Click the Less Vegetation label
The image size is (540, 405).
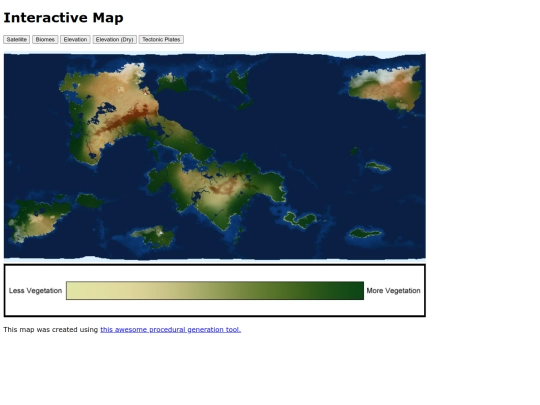click(x=35, y=291)
